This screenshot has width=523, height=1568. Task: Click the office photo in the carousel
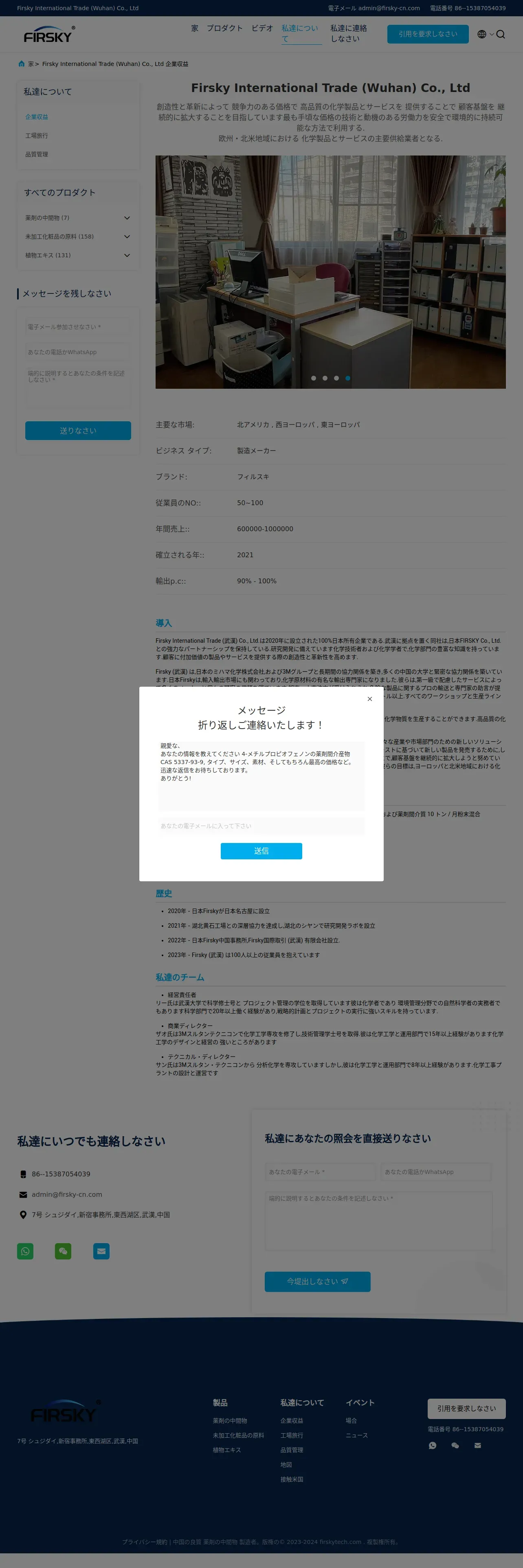click(x=330, y=272)
